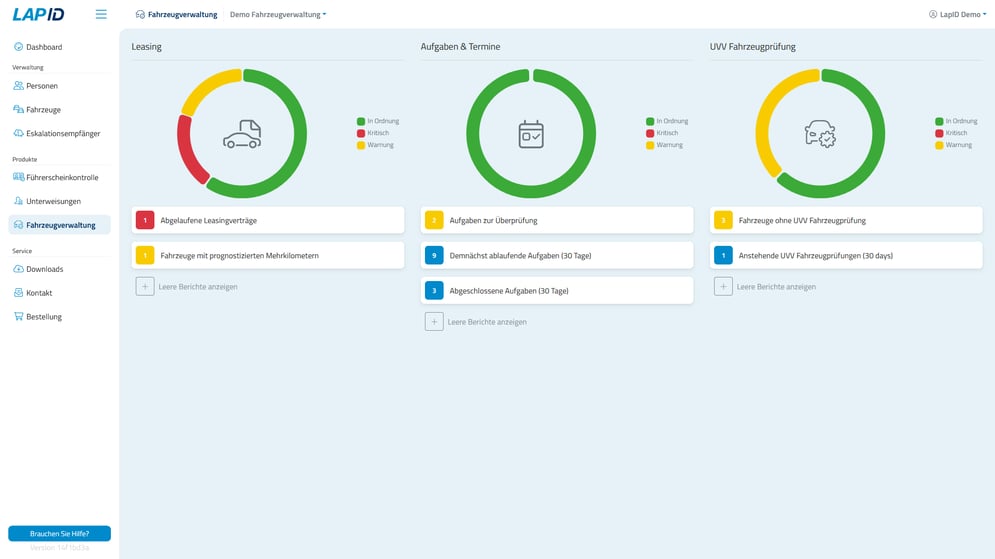The width and height of the screenshot is (995, 559).
Task: Click the LapID logo
Action: point(38,14)
